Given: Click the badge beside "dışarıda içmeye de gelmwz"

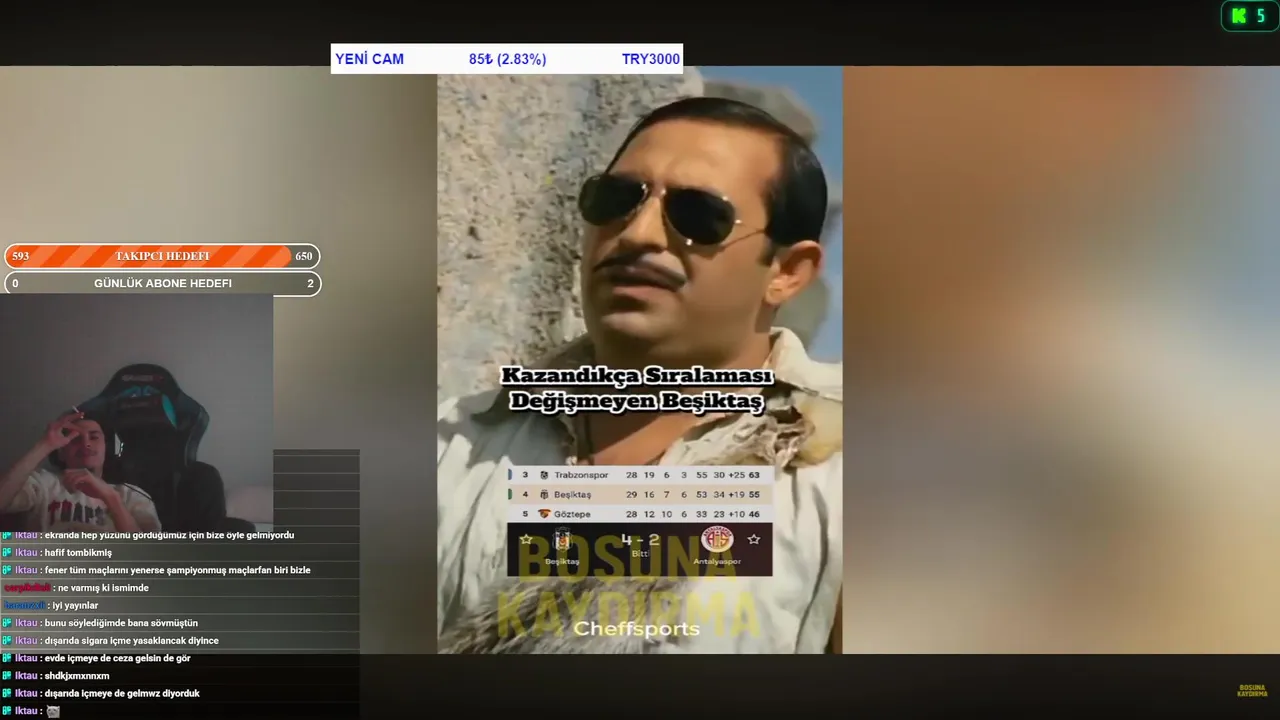Looking at the screenshot, I should click(x=7, y=693).
